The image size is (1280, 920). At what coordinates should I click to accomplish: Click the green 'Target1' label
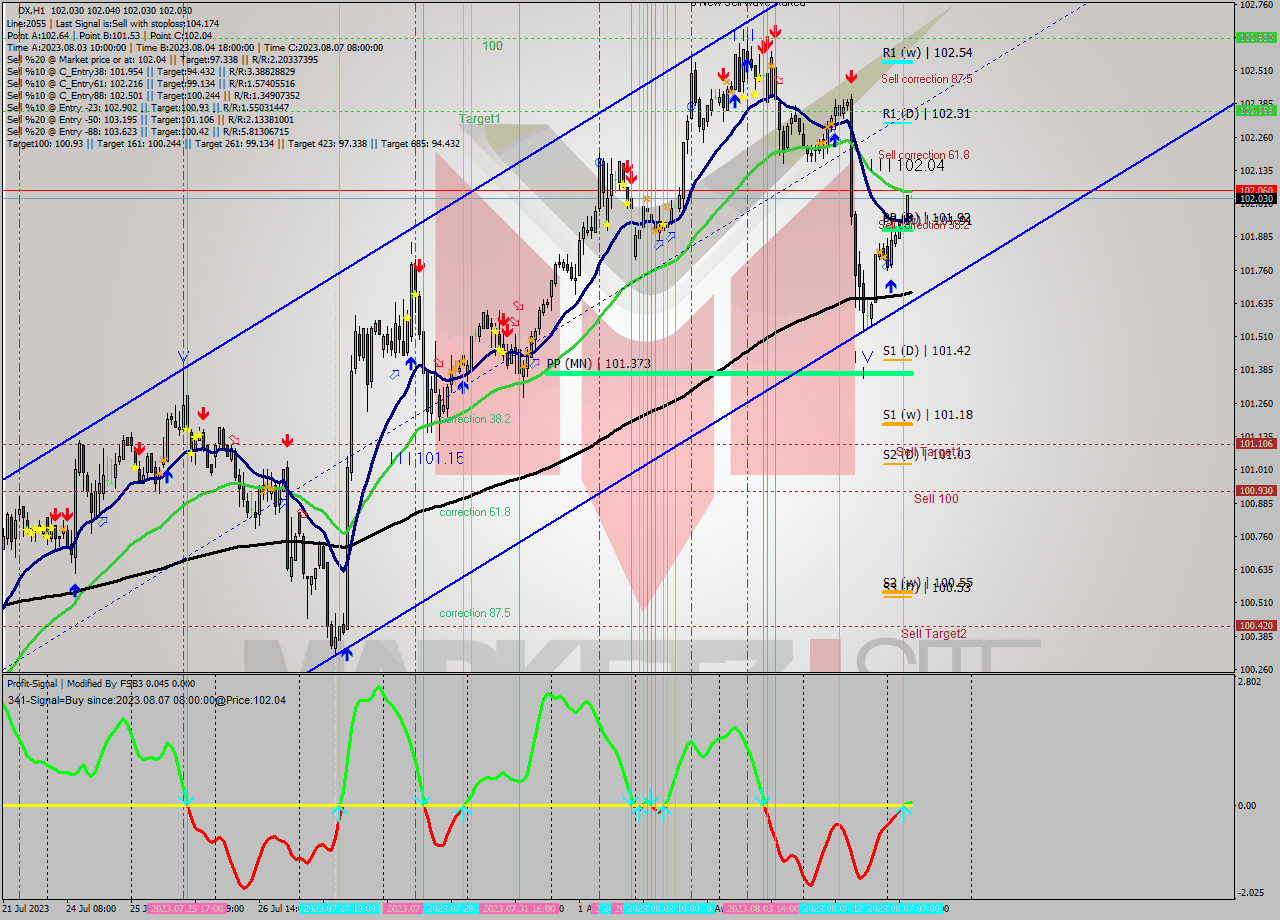480,118
